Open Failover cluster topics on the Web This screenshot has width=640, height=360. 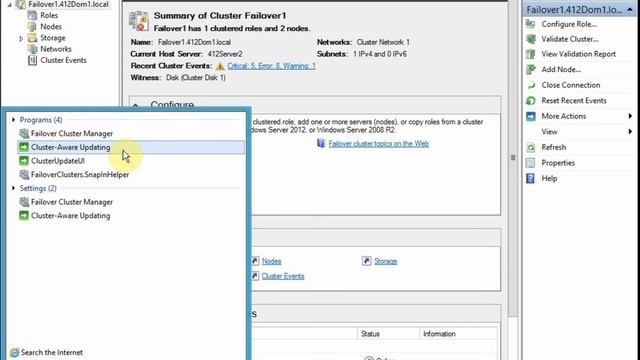pyautogui.click(x=378, y=143)
